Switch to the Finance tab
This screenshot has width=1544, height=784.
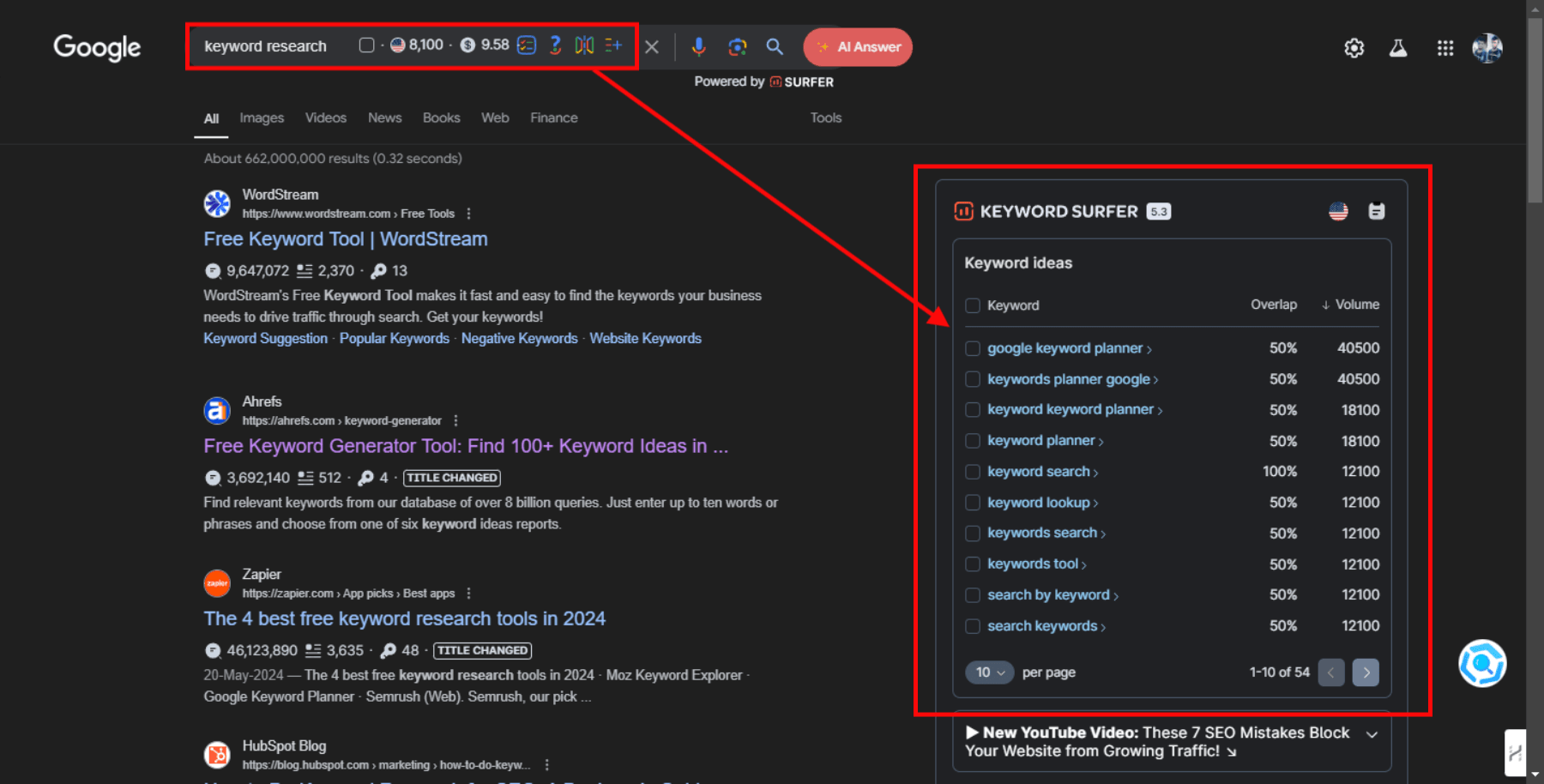554,118
